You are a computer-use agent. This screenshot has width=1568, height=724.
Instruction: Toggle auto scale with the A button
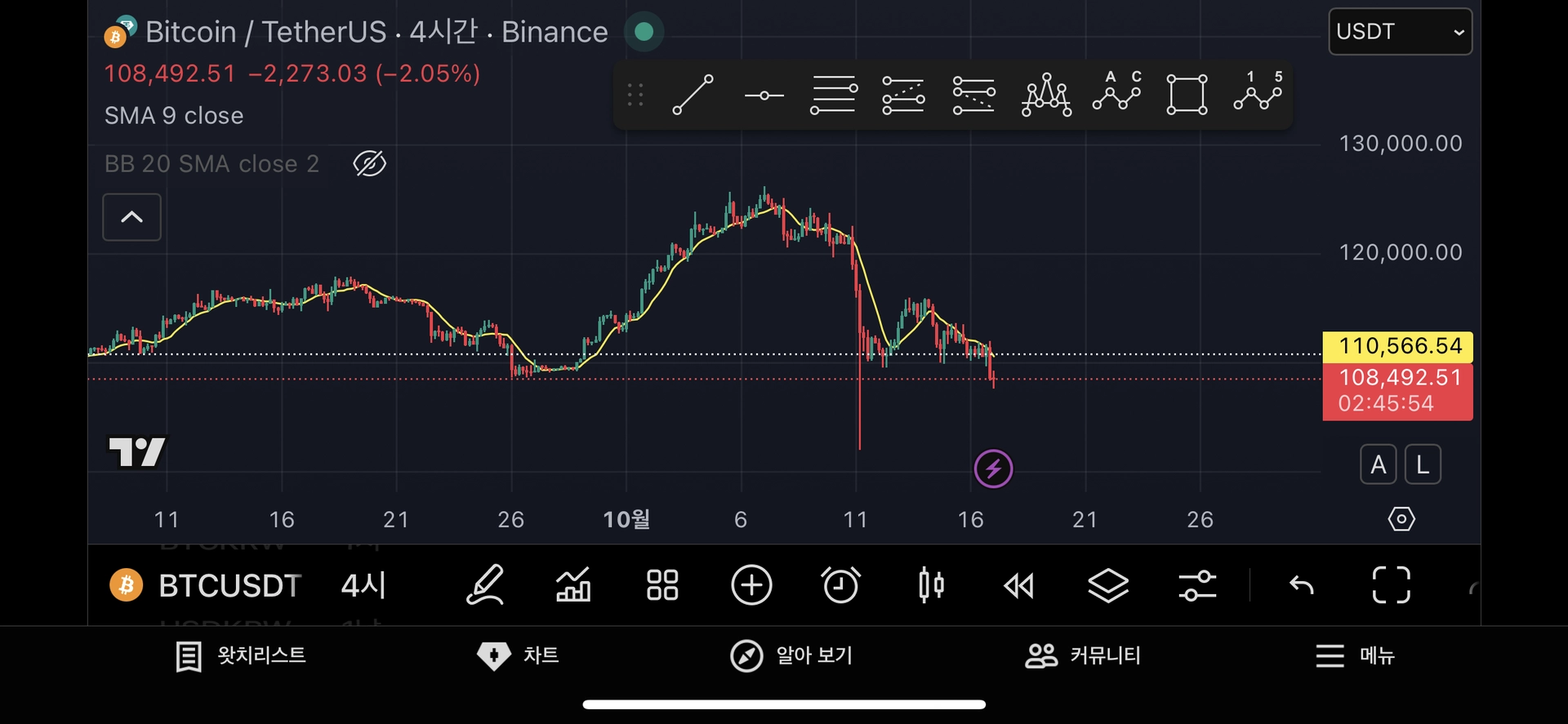tap(1378, 465)
